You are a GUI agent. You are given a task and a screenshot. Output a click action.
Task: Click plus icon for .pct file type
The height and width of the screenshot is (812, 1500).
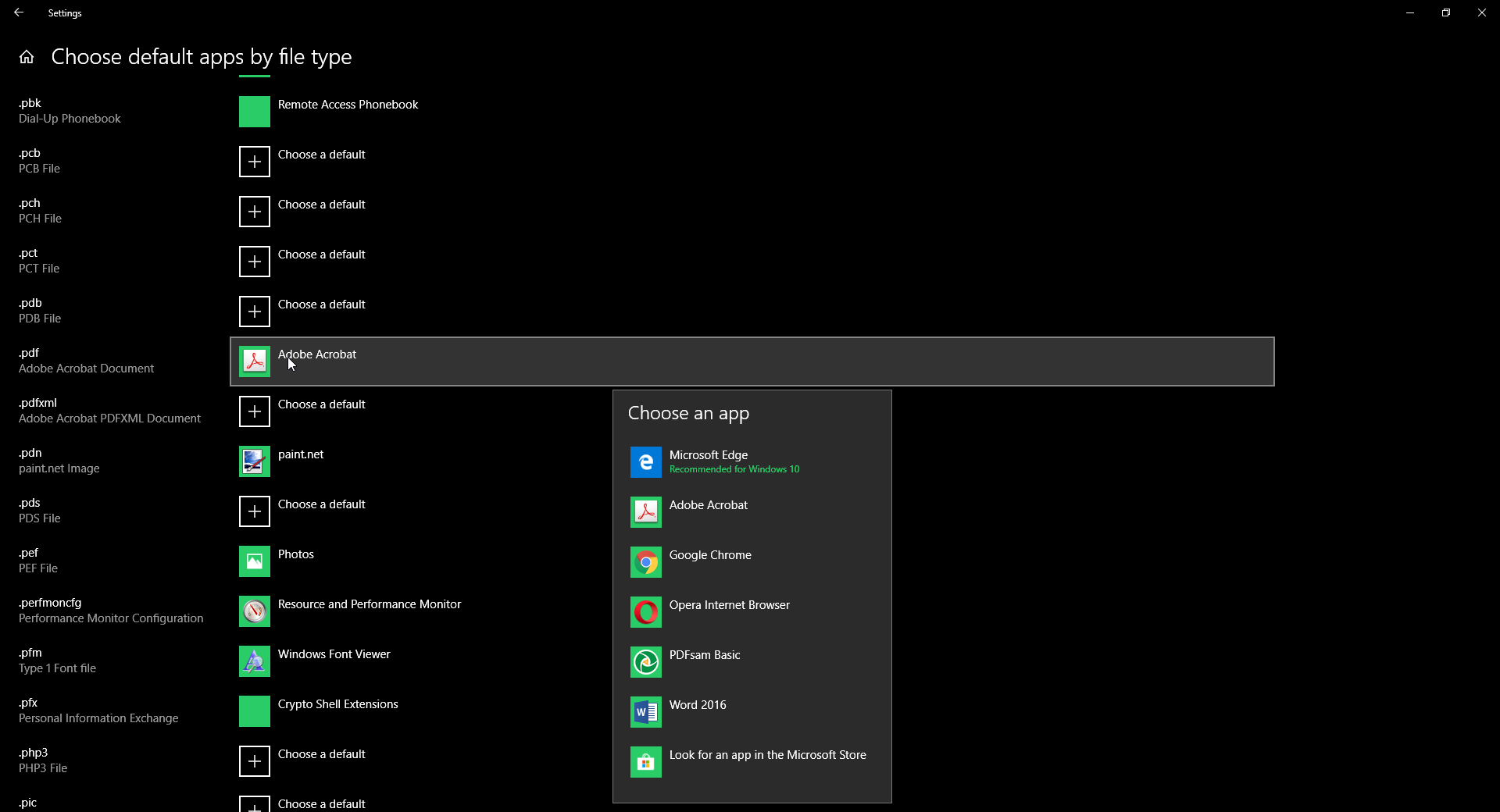254,262
